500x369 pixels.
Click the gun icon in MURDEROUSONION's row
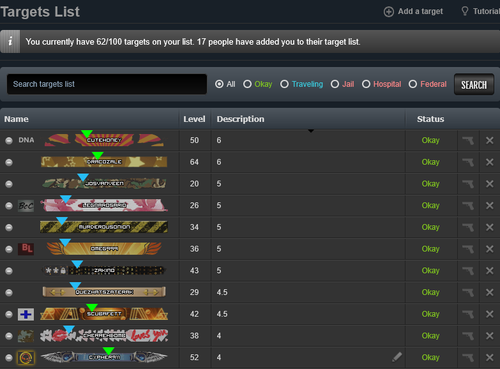point(468,227)
